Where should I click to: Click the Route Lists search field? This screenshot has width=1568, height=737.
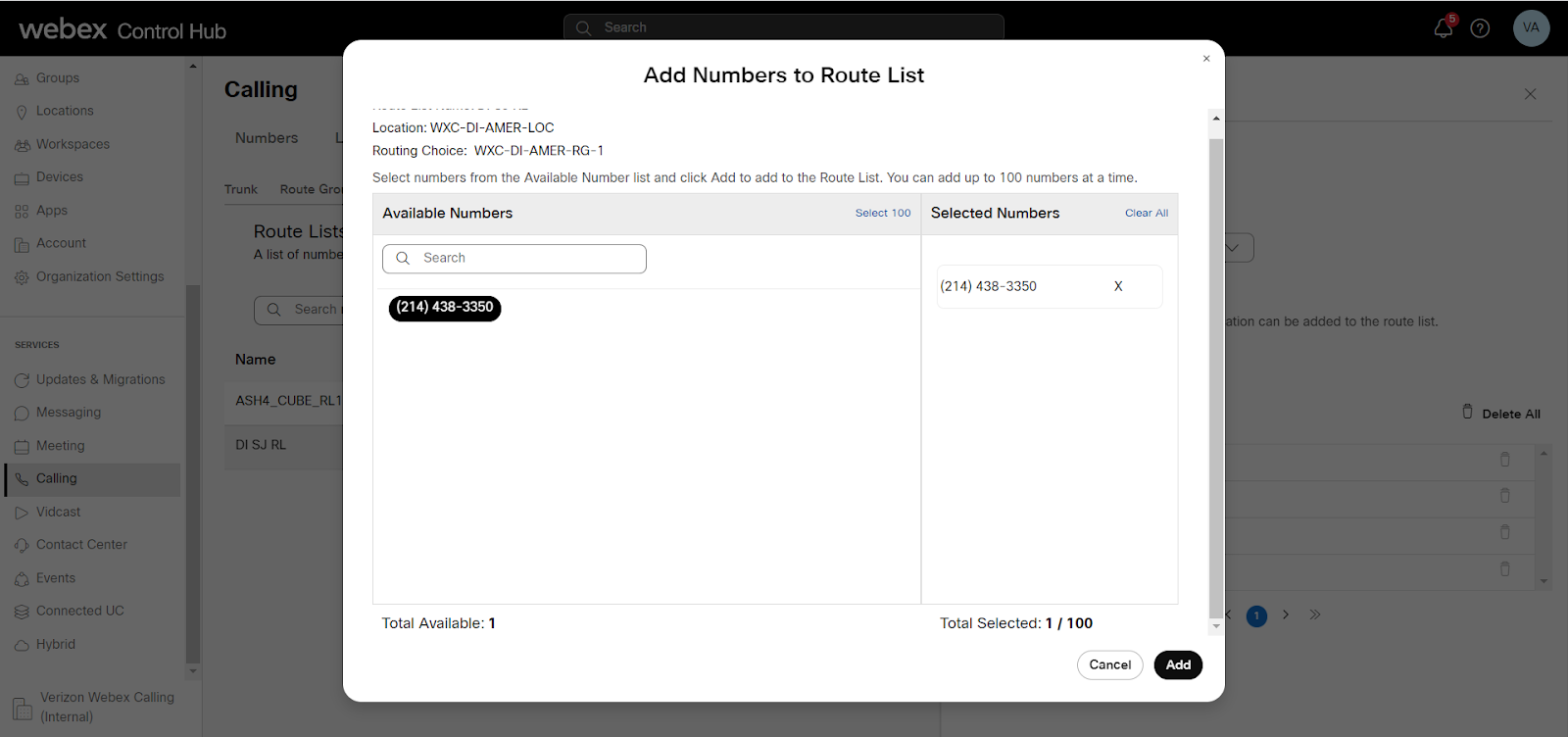tap(299, 310)
